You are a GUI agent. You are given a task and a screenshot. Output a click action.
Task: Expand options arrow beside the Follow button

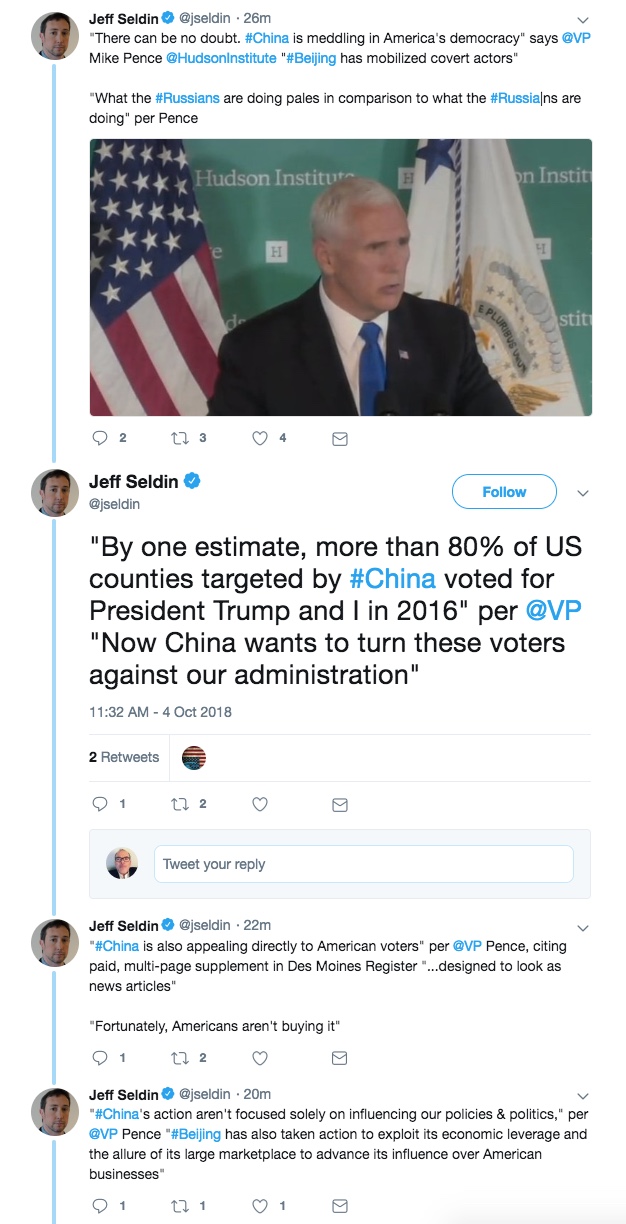(x=584, y=493)
